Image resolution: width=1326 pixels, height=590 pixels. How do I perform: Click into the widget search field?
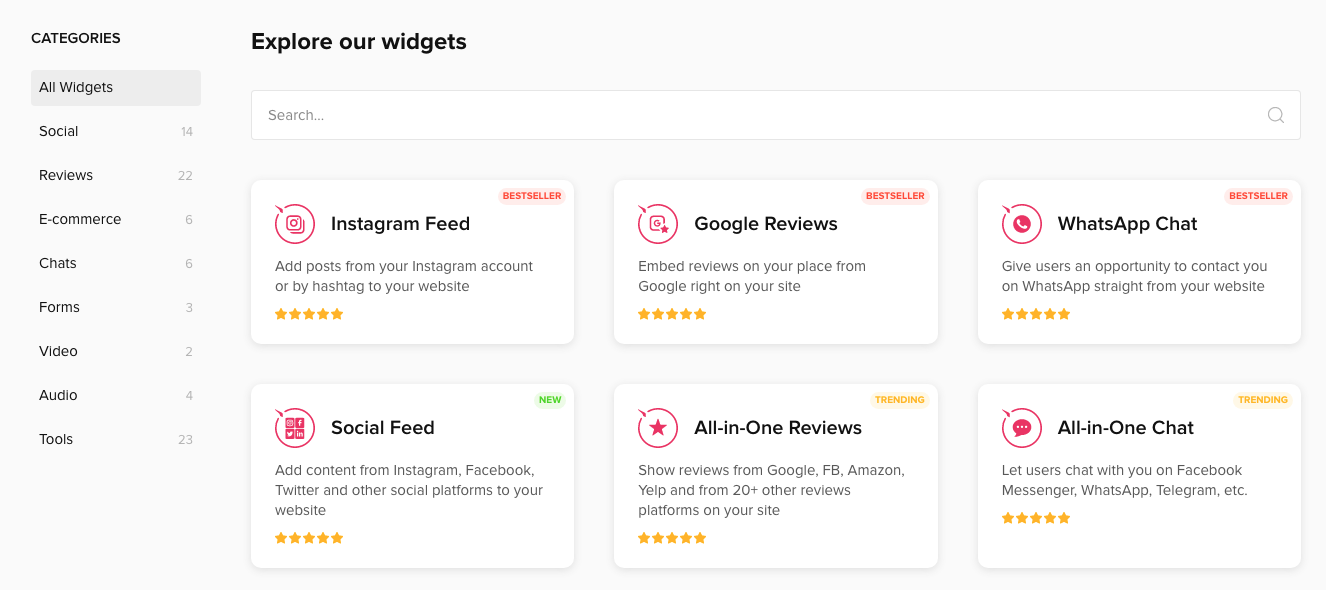[750, 115]
